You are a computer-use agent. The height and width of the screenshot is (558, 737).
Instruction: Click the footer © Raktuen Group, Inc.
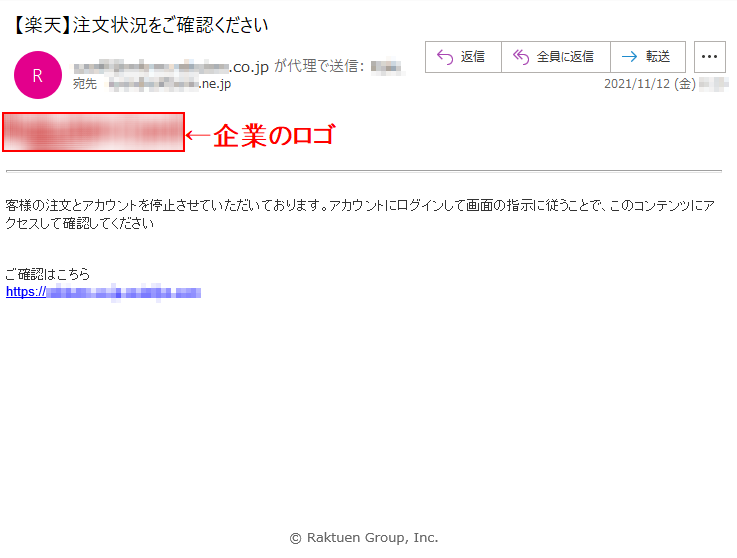(x=364, y=537)
